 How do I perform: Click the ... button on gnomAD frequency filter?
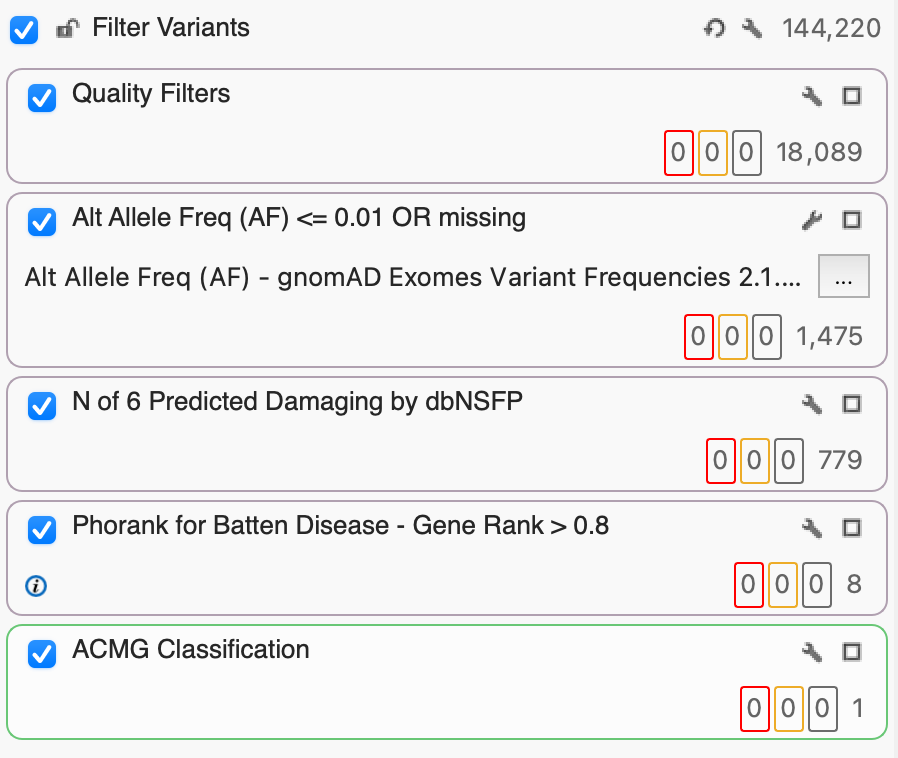842,276
